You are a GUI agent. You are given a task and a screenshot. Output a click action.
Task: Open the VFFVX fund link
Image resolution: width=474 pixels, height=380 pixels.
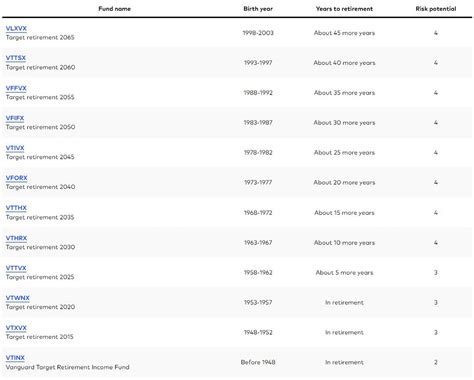(x=16, y=88)
